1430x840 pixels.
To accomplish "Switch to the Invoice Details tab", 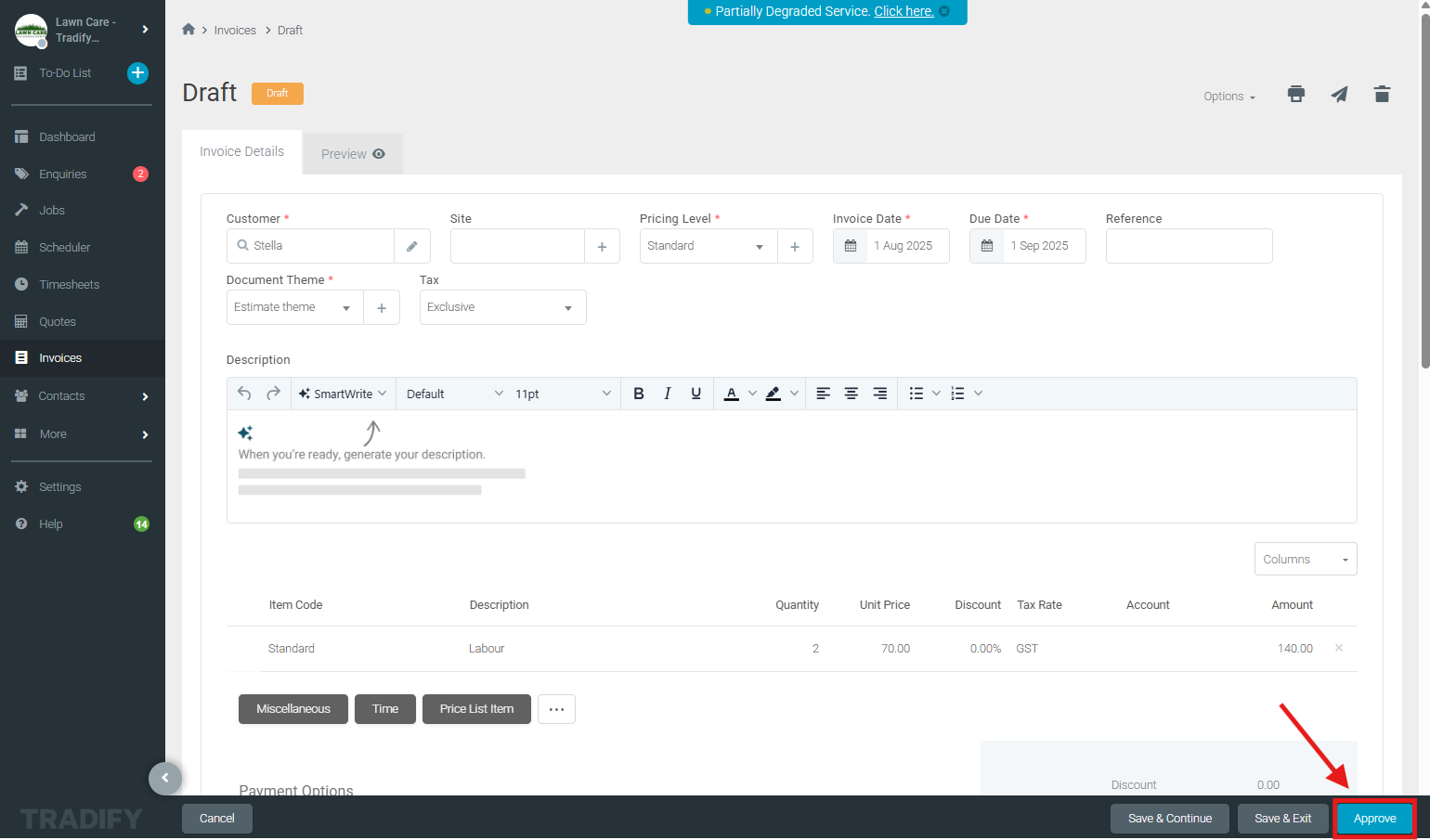I will [241, 151].
